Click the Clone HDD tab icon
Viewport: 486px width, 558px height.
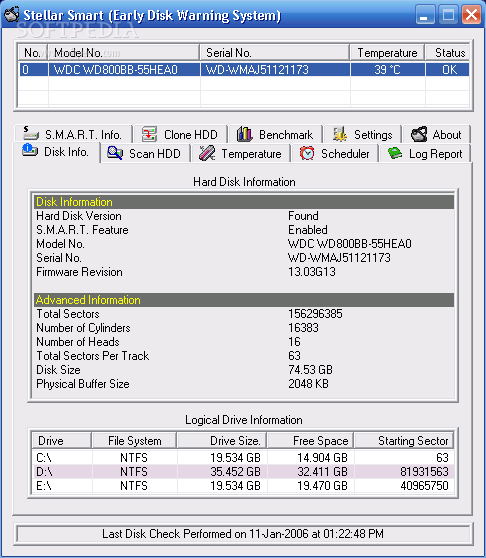click(x=149, y=135)
